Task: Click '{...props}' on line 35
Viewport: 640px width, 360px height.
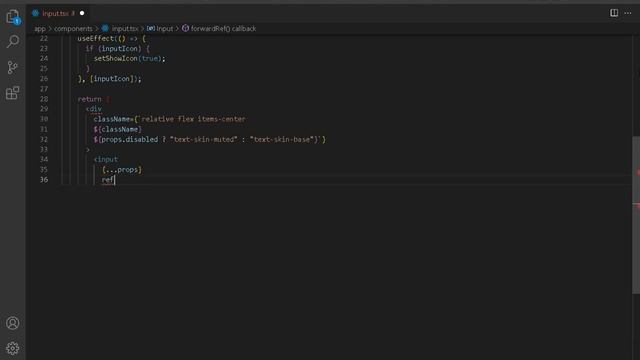Action: (122, 169)
